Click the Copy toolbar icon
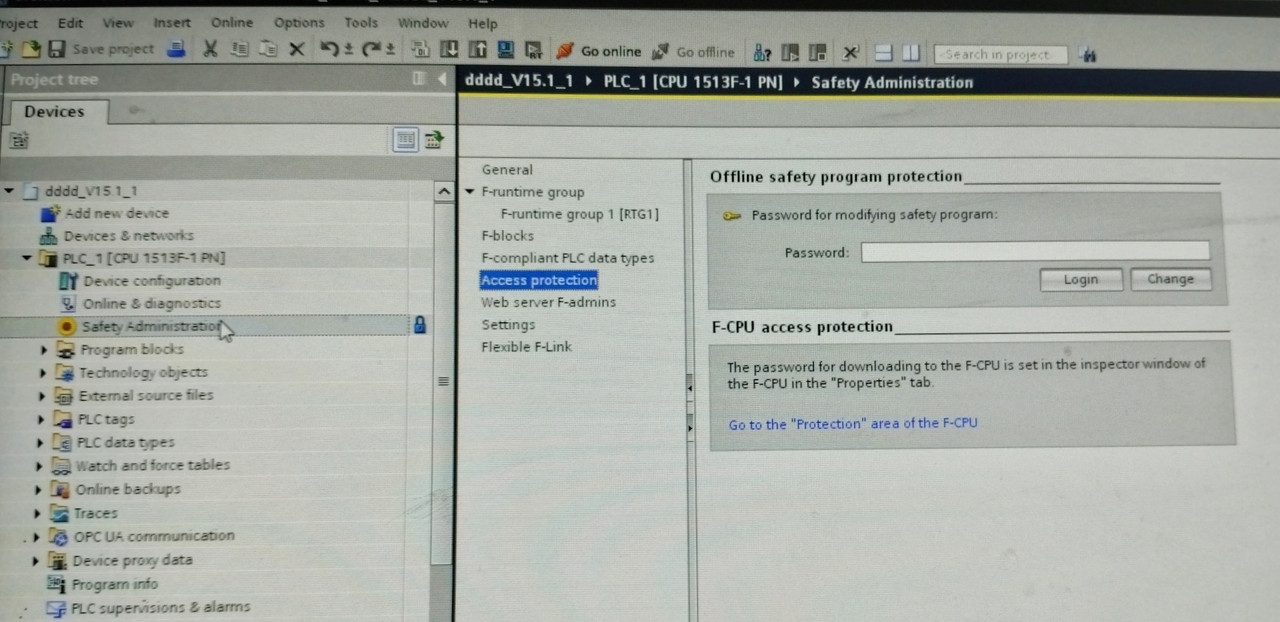 pyautogui.click(x=239, y=49)
